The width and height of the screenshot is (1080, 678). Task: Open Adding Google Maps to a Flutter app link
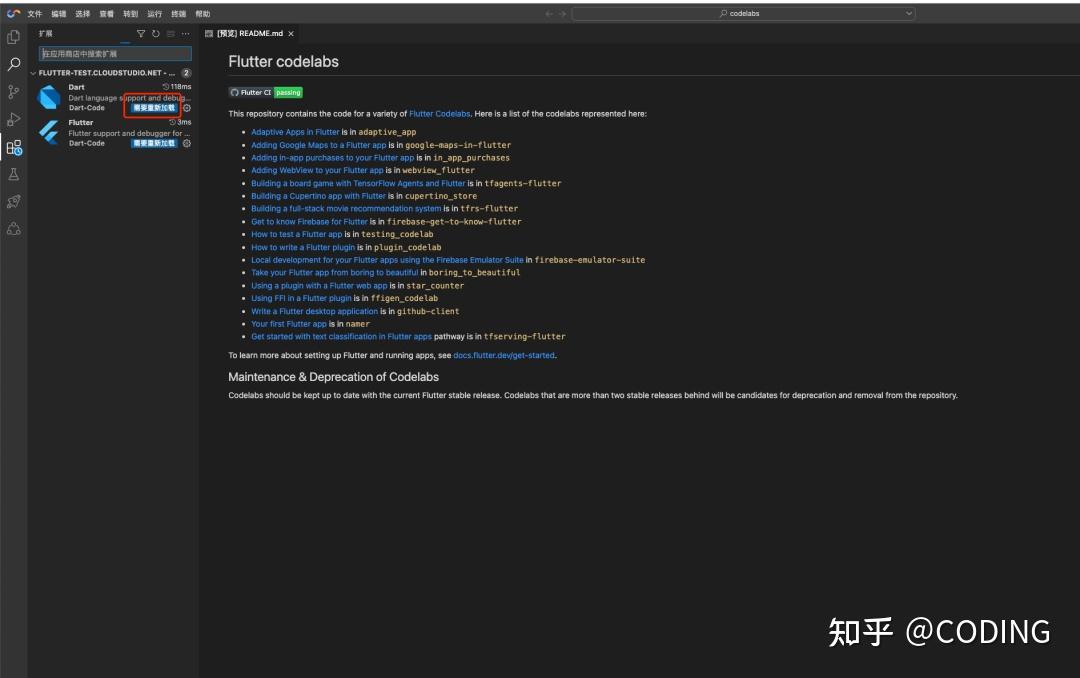tap(319, 145)
